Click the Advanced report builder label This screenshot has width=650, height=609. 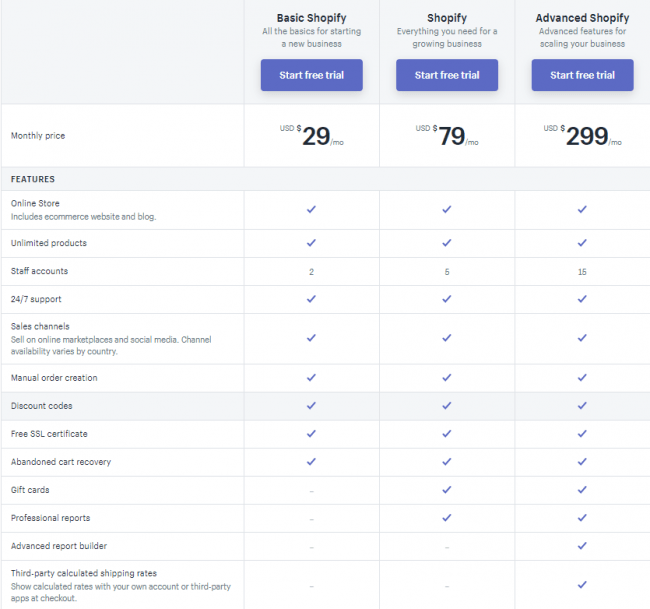59,546
